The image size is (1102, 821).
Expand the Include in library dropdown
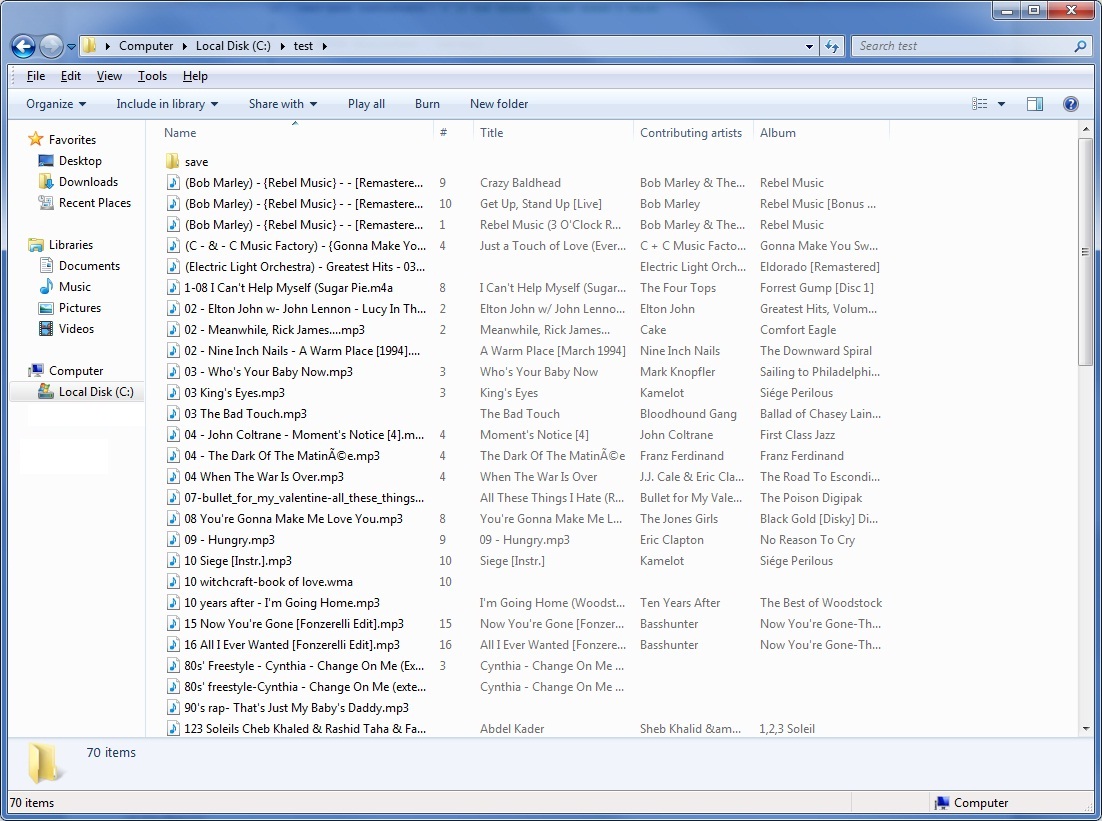tap(166, 103)
